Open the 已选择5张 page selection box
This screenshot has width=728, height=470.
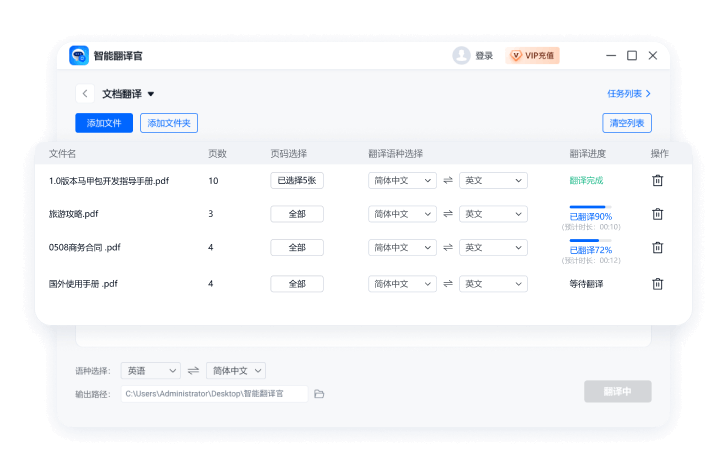pyautogui.click(x=297, y=181)
